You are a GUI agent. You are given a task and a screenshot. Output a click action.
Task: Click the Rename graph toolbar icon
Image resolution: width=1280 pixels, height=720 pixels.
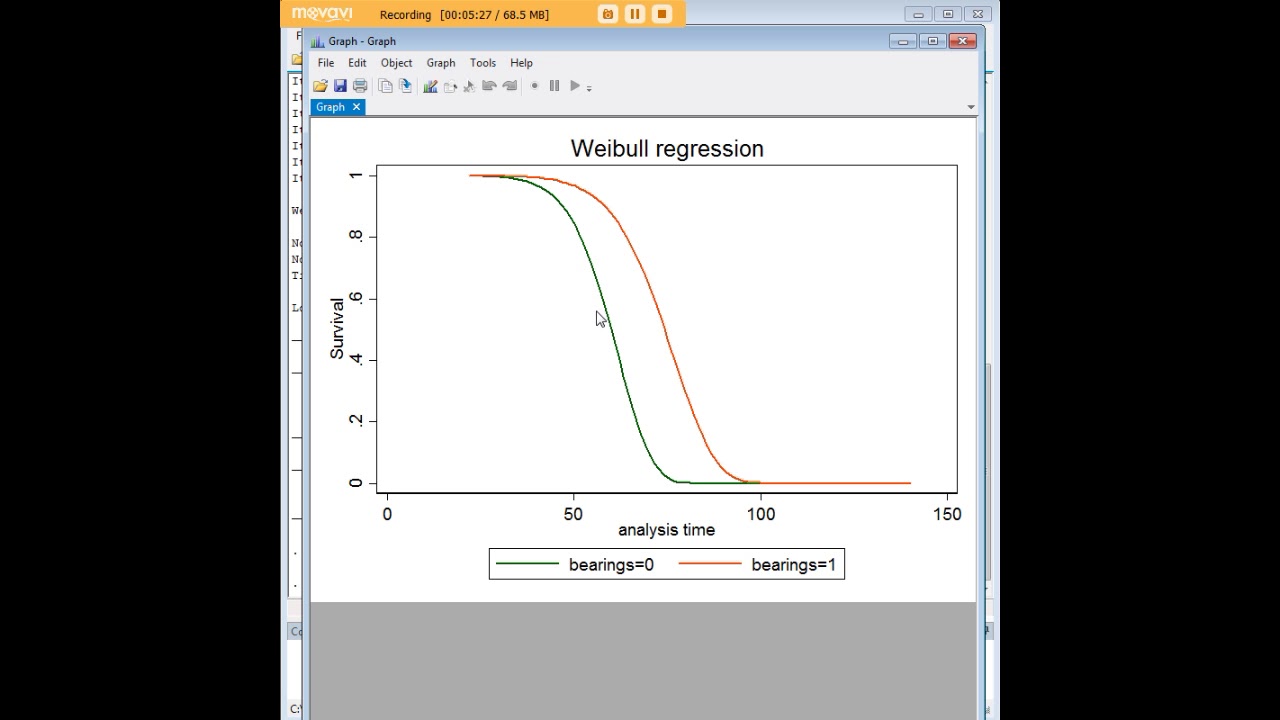(x=405, y=86)
